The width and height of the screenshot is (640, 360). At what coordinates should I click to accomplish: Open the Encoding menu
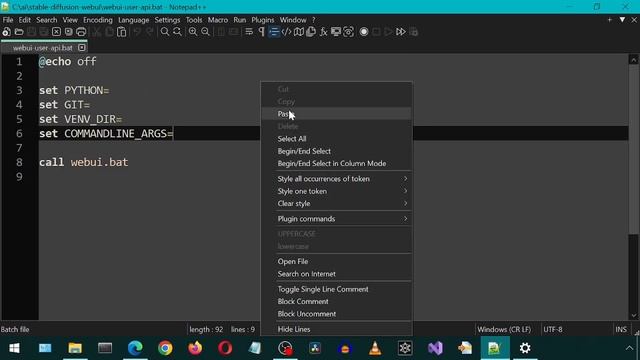98,20
